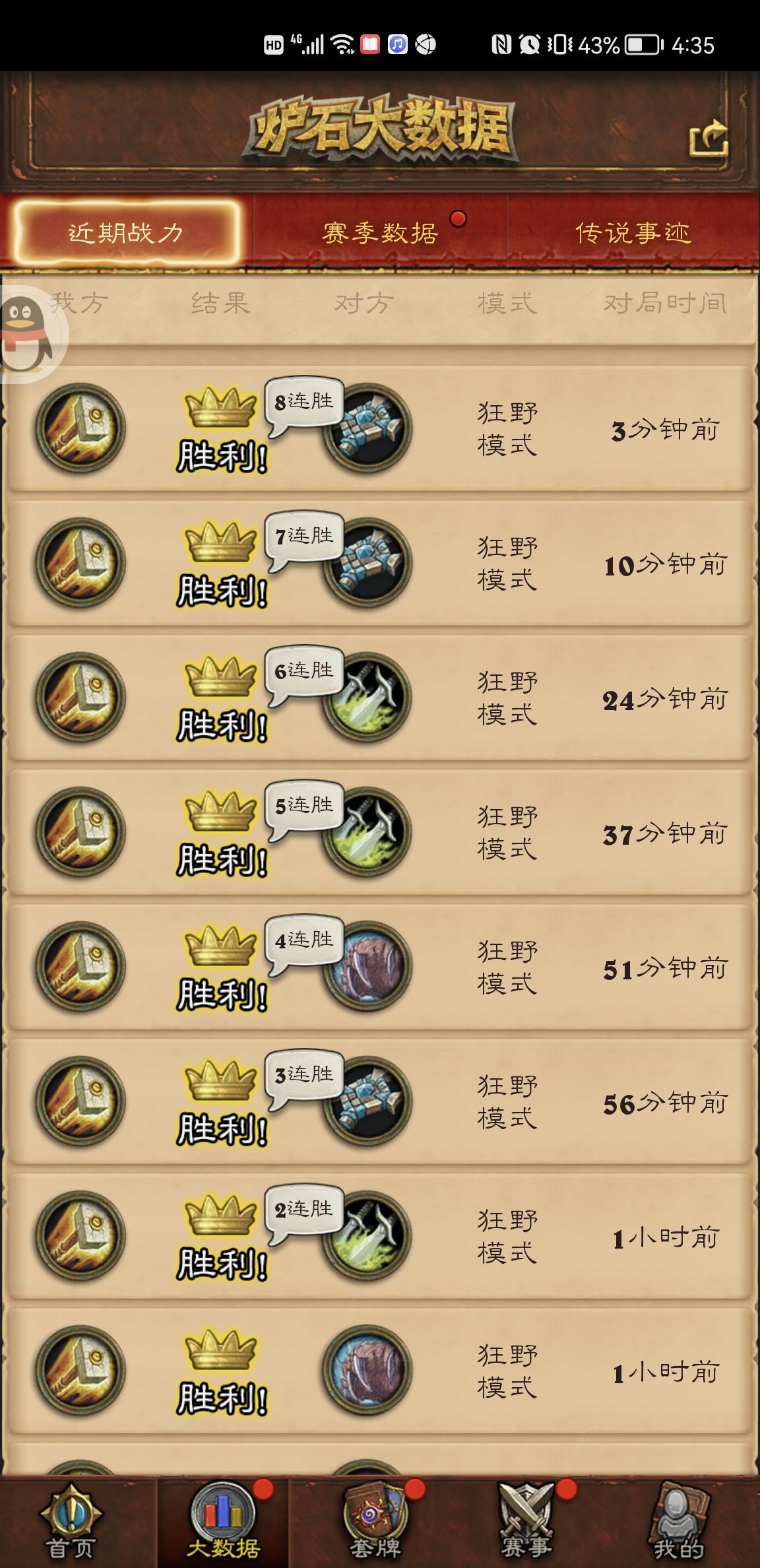Select the 近期战力 tab
Screen dimensions: 760x1568
click(126, 232)
